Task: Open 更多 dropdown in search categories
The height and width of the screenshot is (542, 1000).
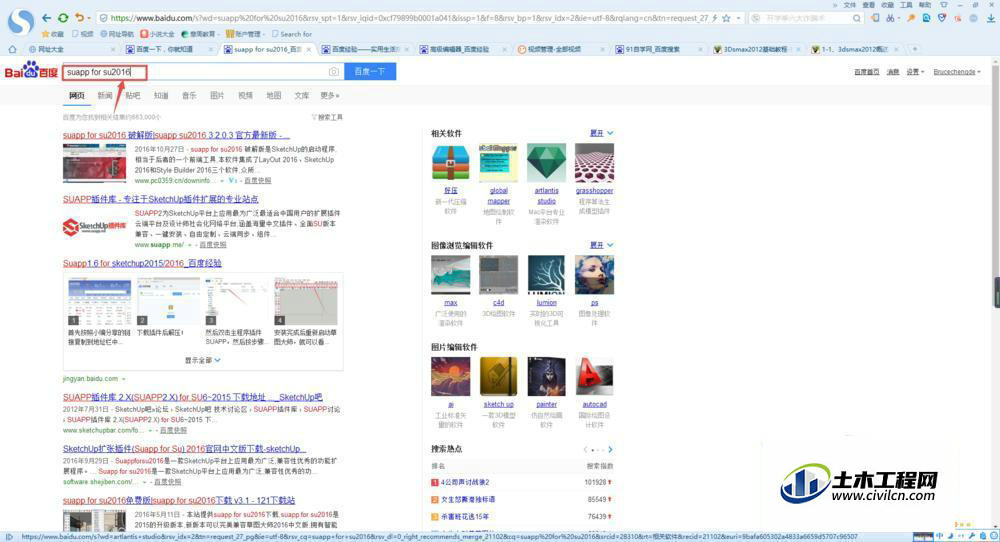Action: point(330,96)
